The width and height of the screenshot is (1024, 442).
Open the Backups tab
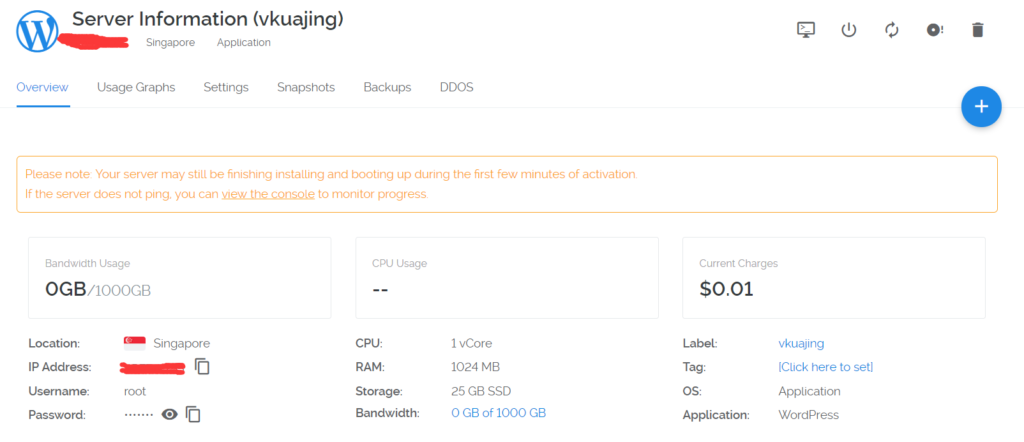pos(387,87)
